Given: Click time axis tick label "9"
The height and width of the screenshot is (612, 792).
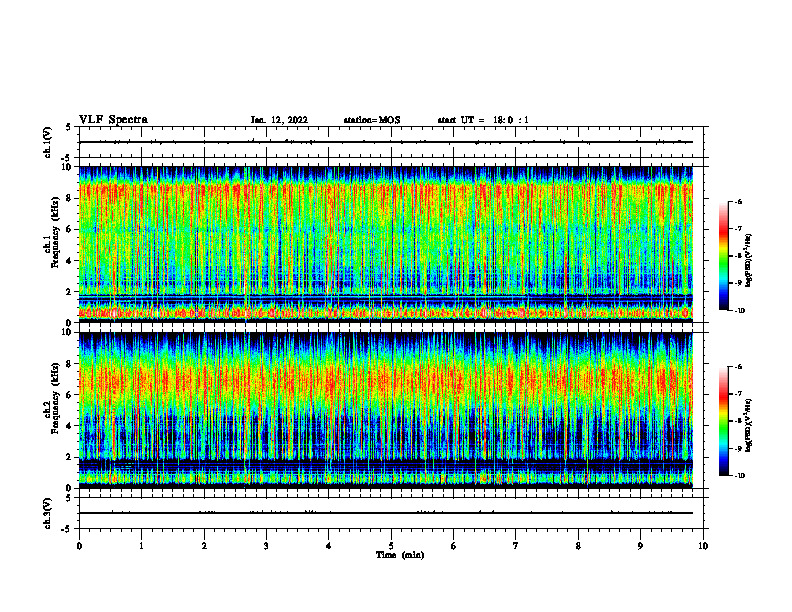Looking at the screenshot, I should [x=640, y=546].
